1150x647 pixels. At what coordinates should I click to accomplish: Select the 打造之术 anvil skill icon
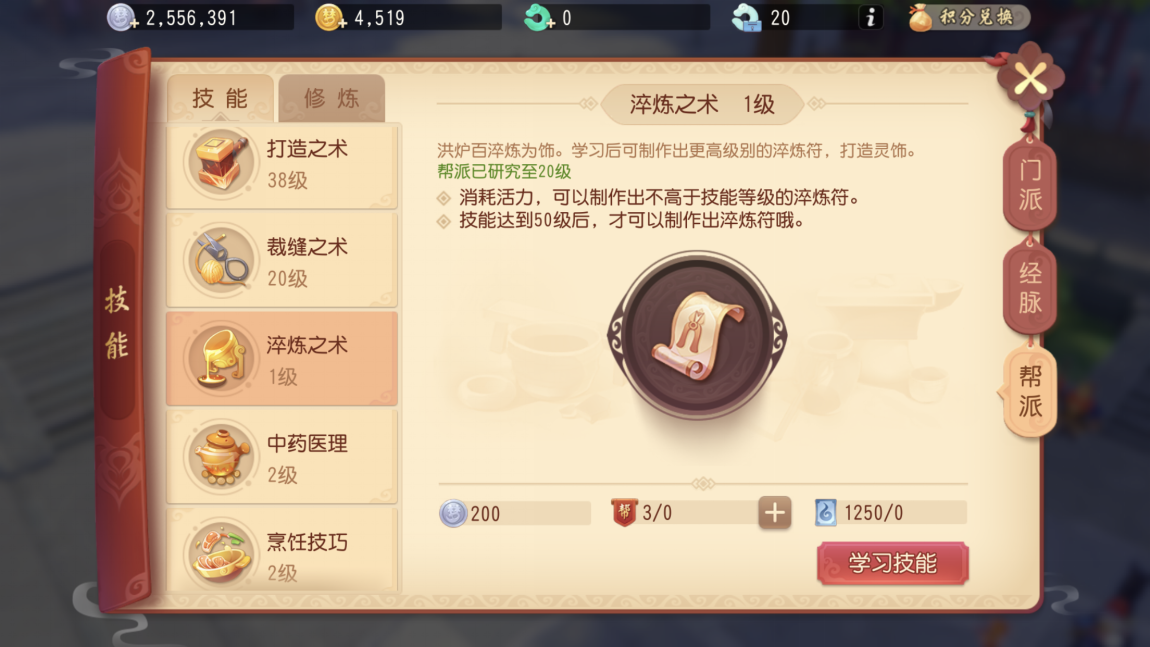(221, 163)
